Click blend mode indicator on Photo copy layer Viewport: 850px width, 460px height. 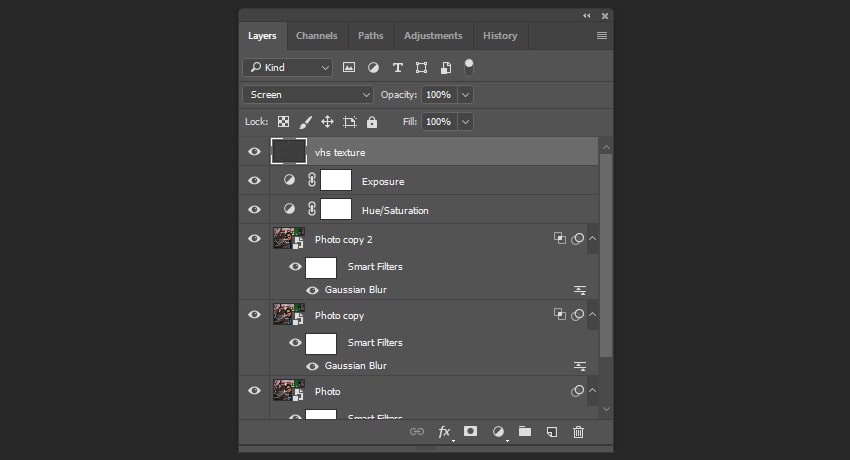(x=559, y=314)
